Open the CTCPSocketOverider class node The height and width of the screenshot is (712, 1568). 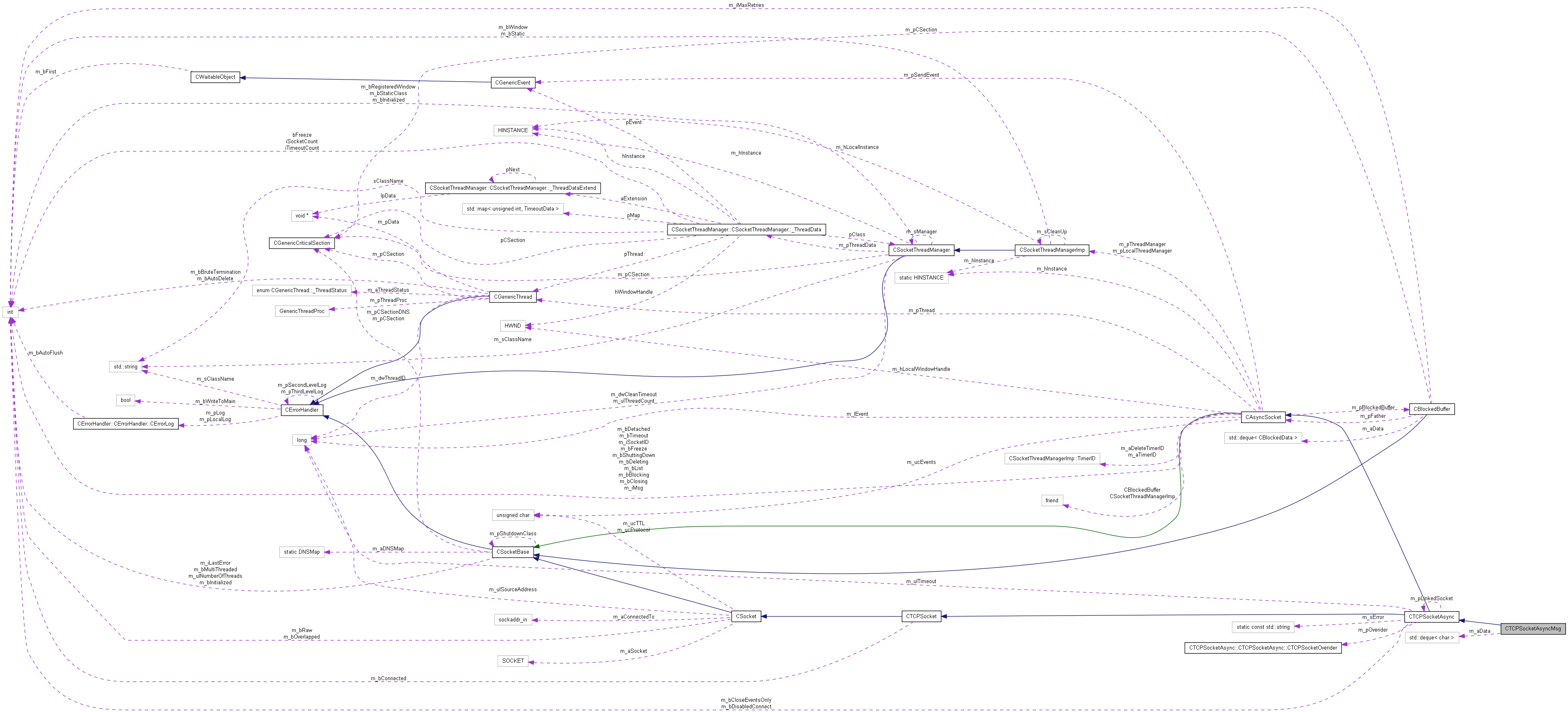coord(1263,648)
